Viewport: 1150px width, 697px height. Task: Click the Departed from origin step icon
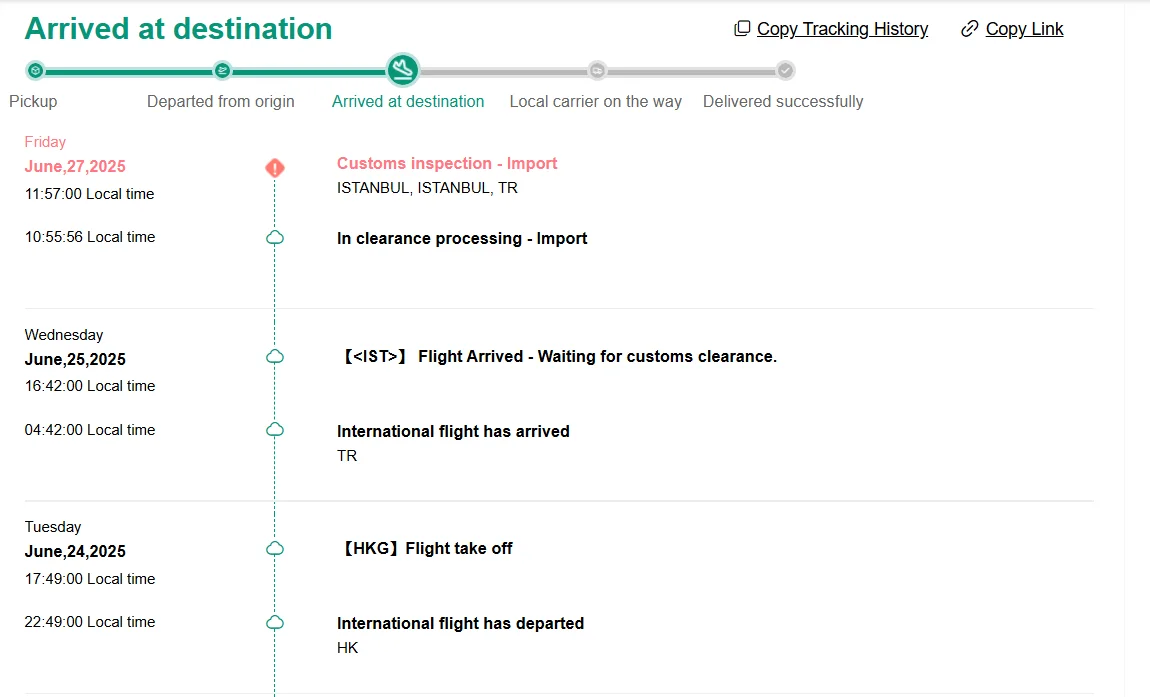pos(222,70)
